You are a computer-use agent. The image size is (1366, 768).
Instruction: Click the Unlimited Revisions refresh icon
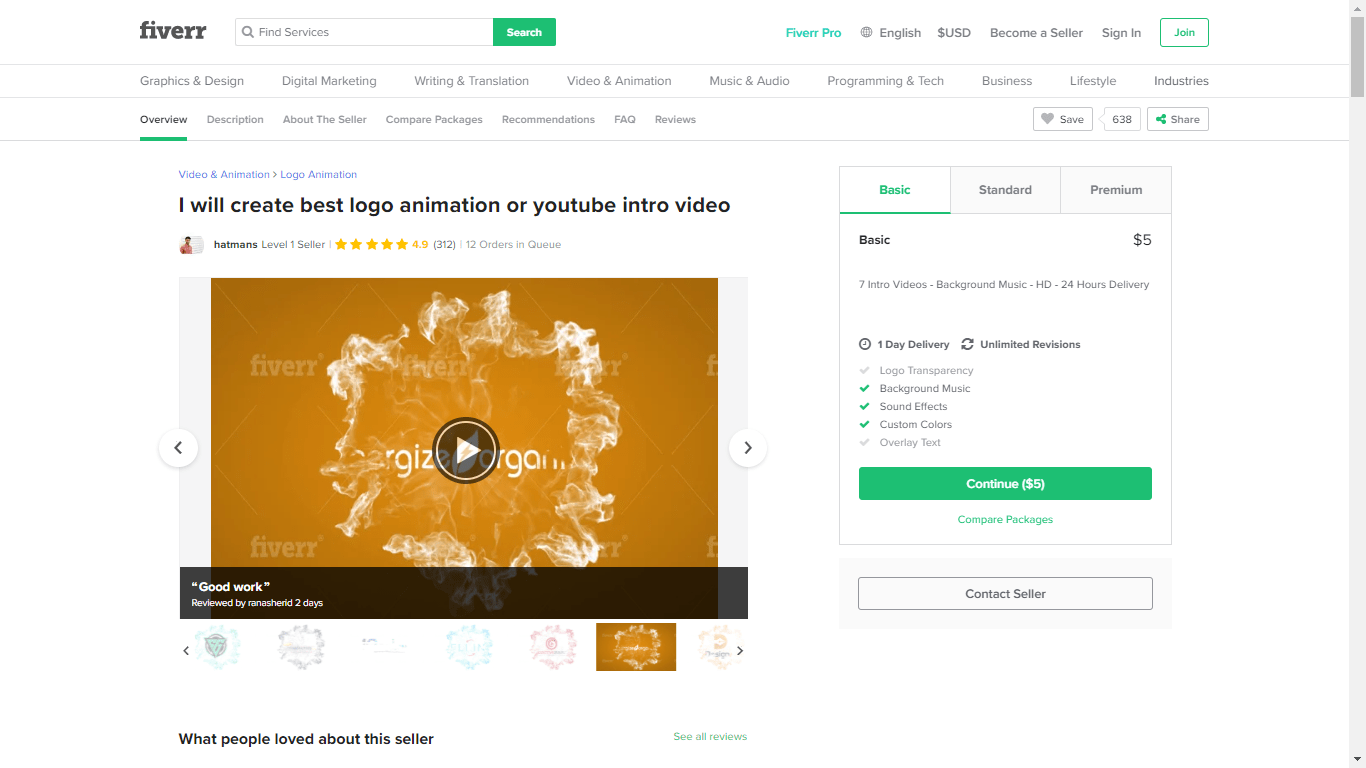click(x=967, y=344)
